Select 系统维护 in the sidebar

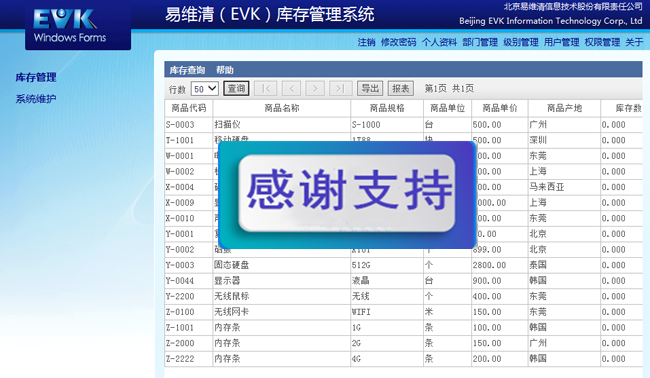36,99
